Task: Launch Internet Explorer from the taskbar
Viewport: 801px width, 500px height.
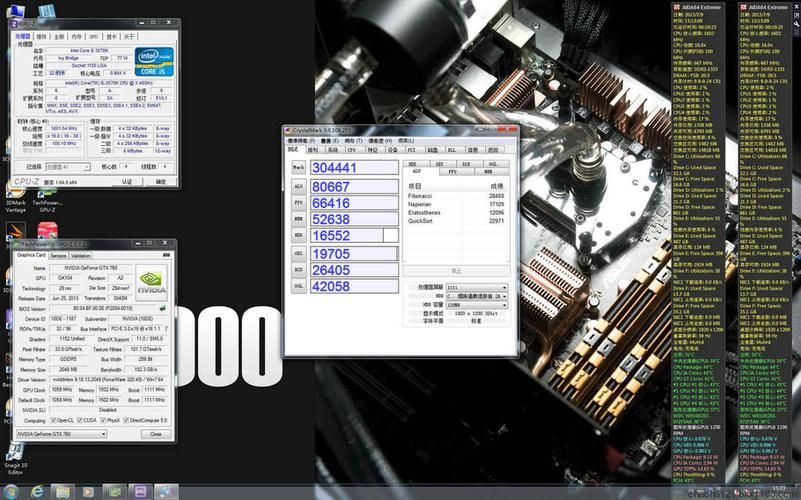Action: (x=37, y=492)
